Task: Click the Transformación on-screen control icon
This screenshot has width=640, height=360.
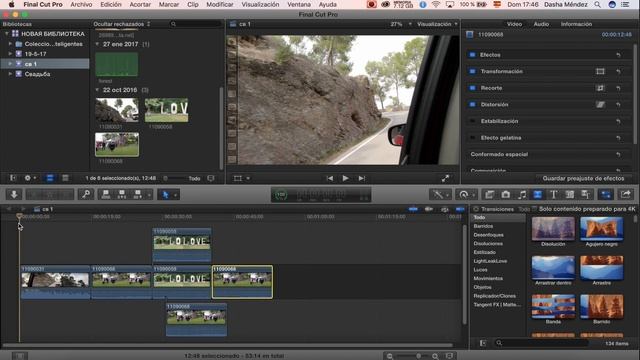Action: click(600, 71)
